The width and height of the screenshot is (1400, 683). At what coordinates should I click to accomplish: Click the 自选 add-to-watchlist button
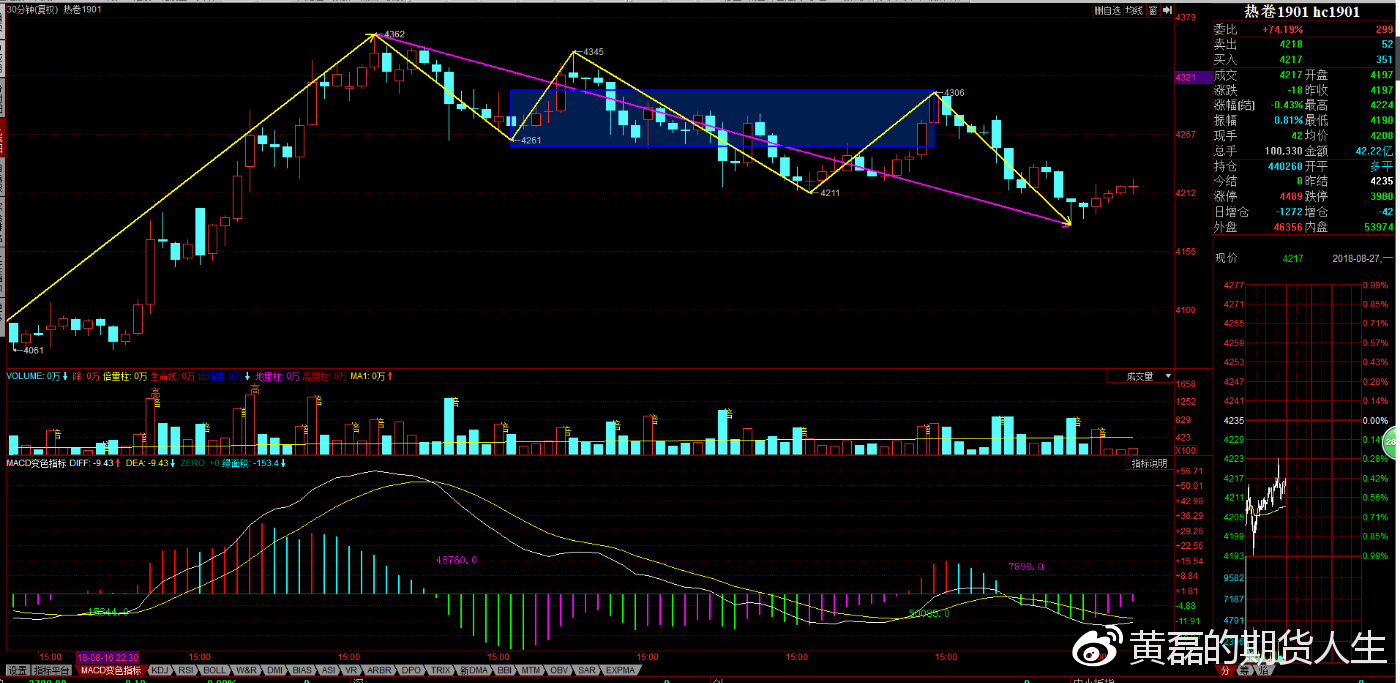1107,10
